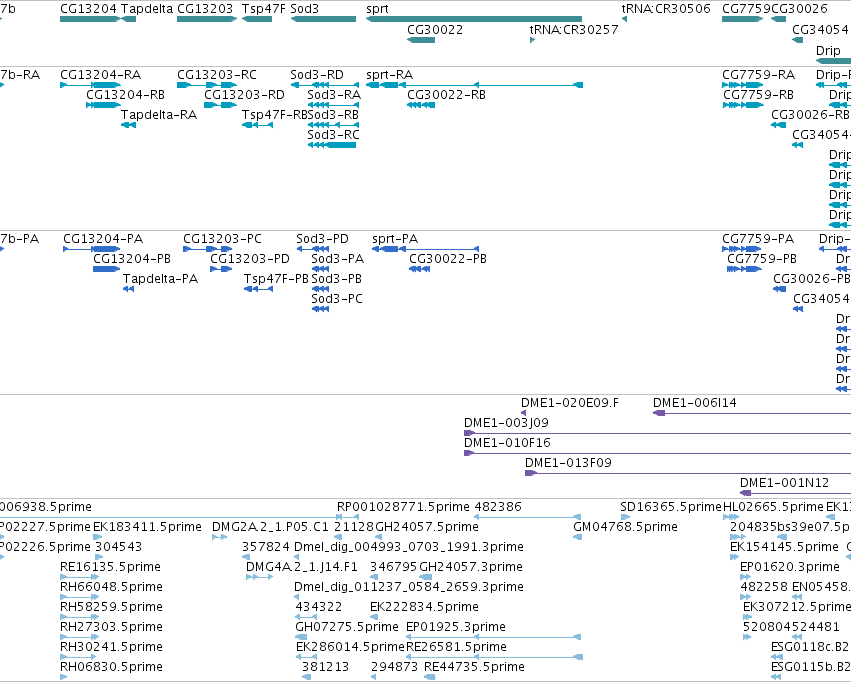Open the CG30026-PB protein label
The width and height of the screenshot is (851, 682).
click(811, 279)
